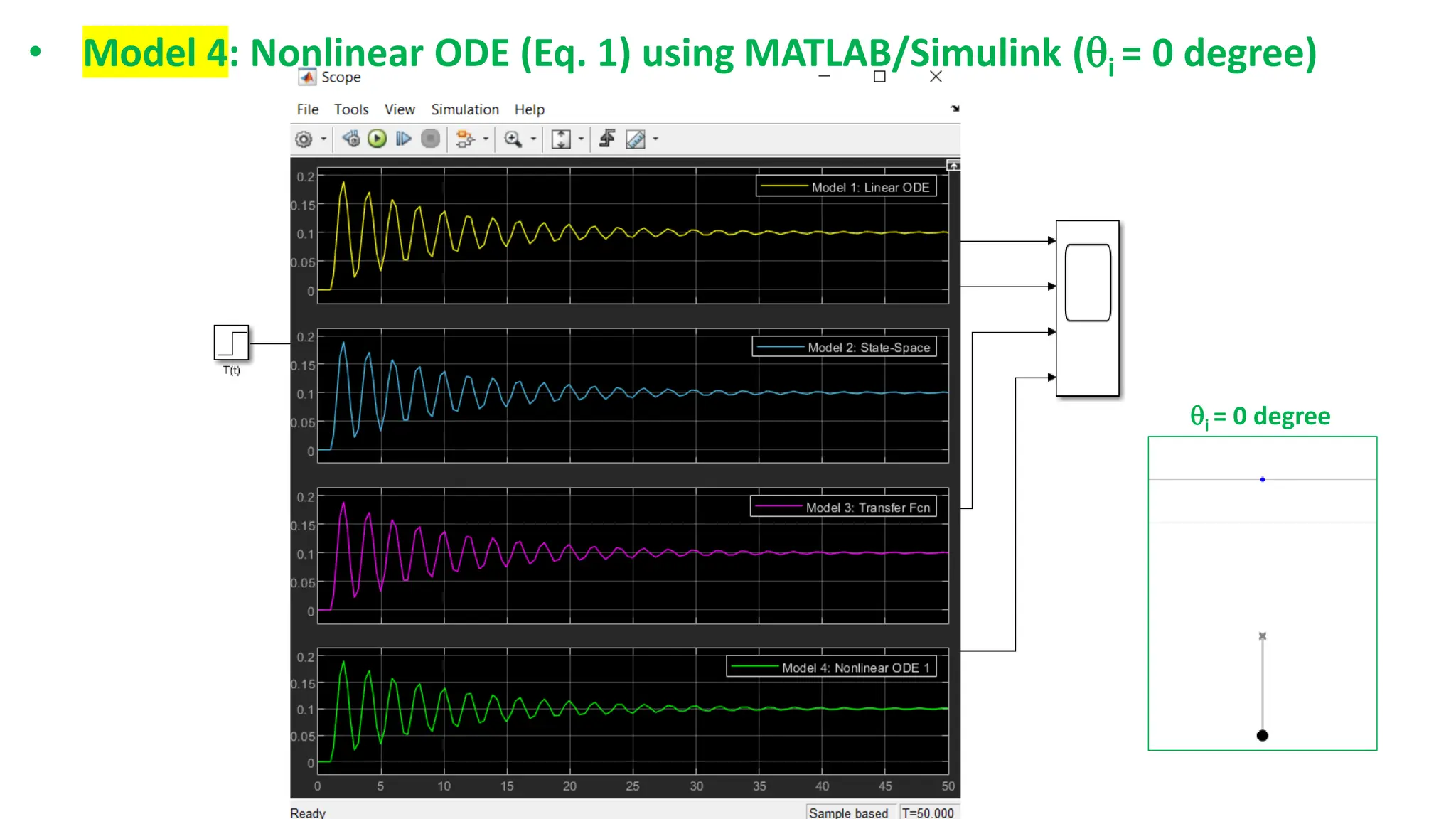
Task: Click the Scale Axes Limits icon
Action: coord(561,139)
